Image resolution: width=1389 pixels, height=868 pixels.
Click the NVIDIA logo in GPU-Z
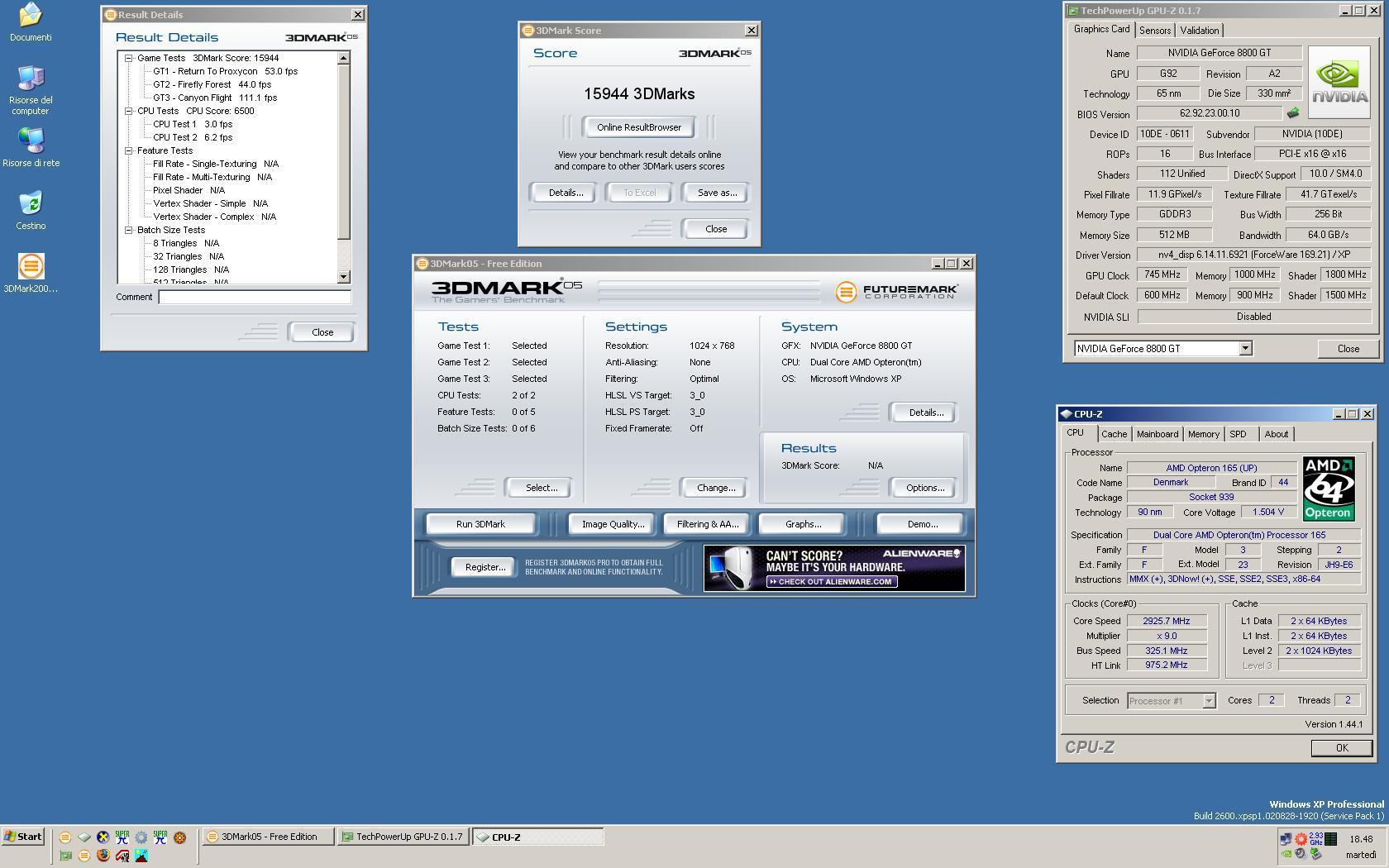click(x=1339, y=82)
